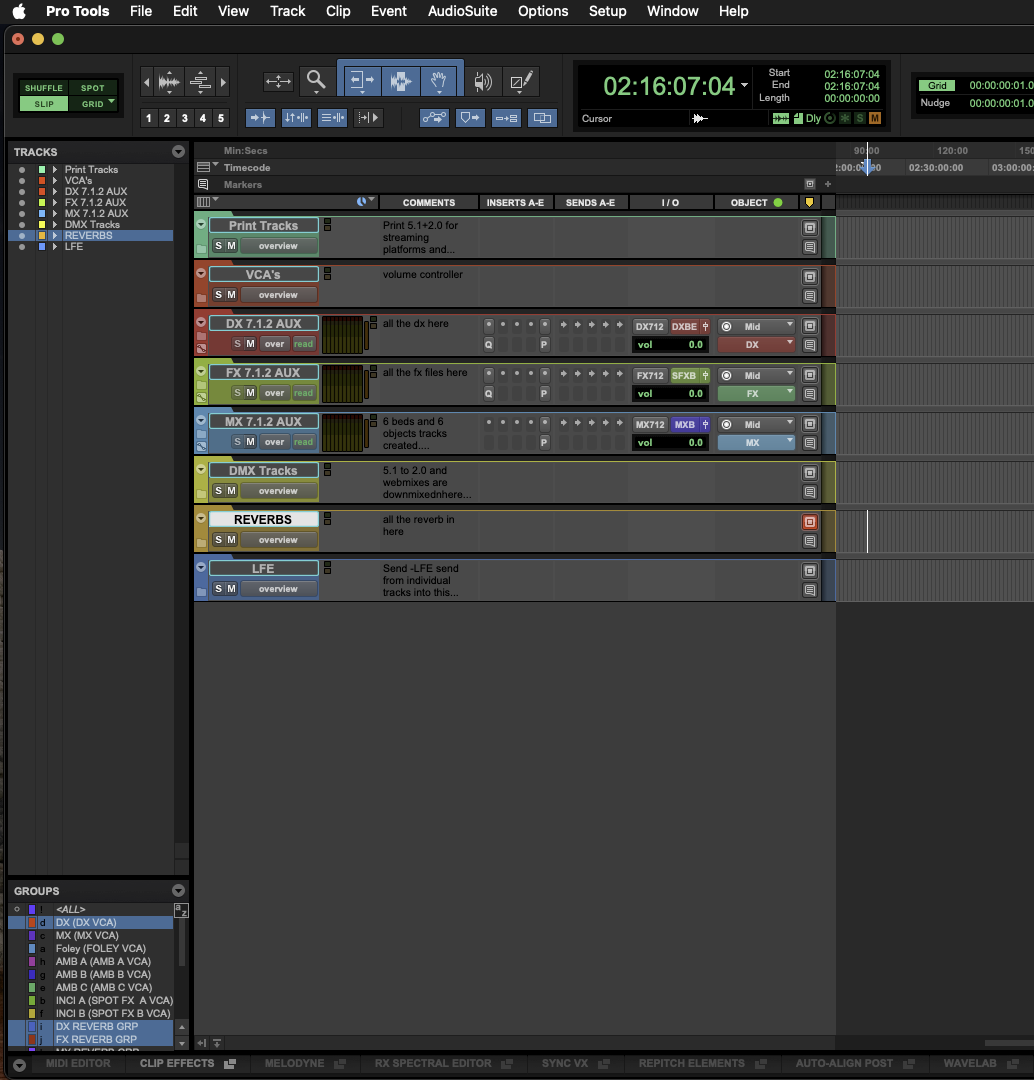This screenshot has height=1080, width=1034.
Task: Select the Trim tool
Action: click(362, 81)
